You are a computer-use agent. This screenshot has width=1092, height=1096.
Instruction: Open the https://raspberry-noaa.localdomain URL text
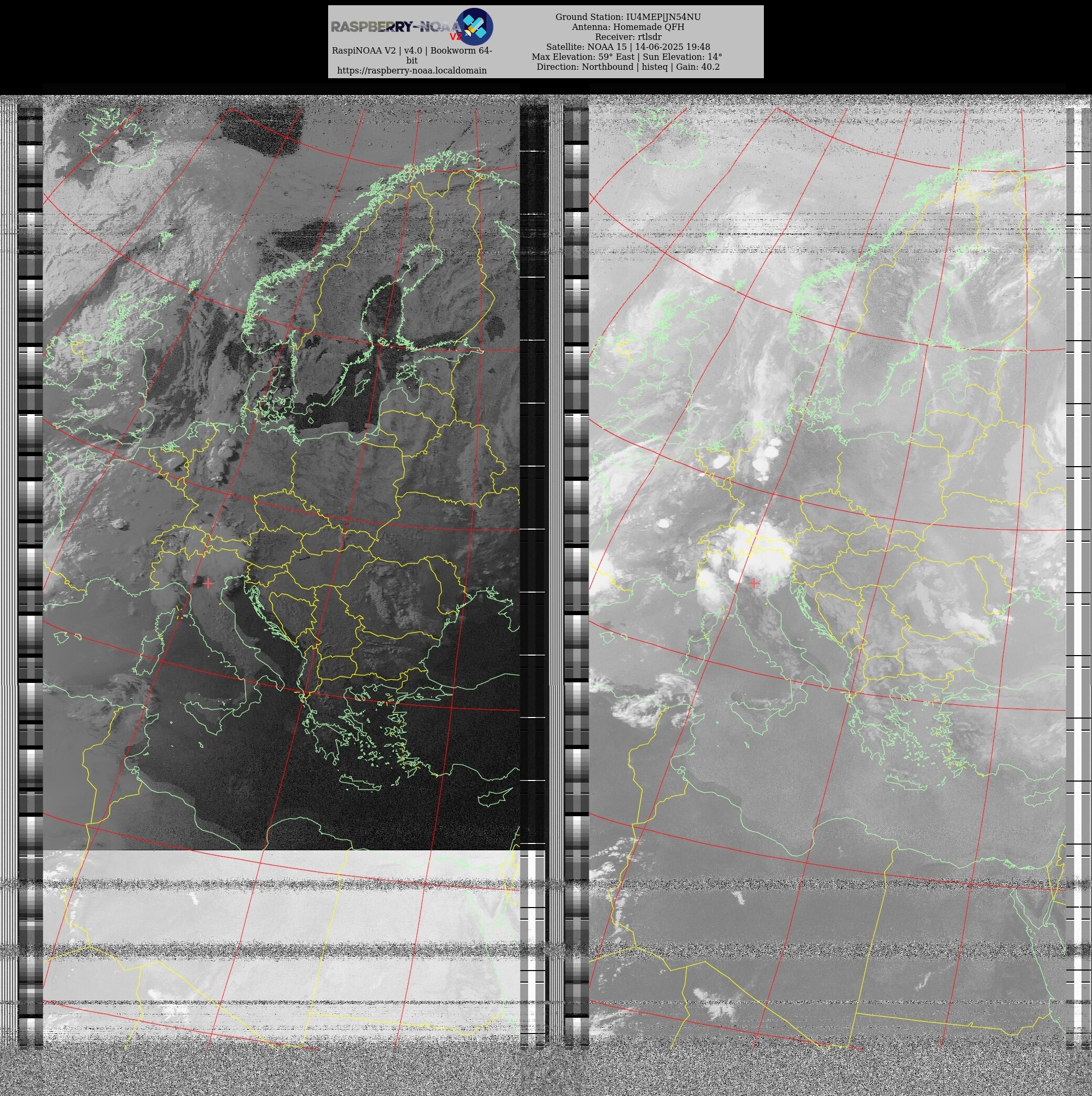[x=412, y=70]
